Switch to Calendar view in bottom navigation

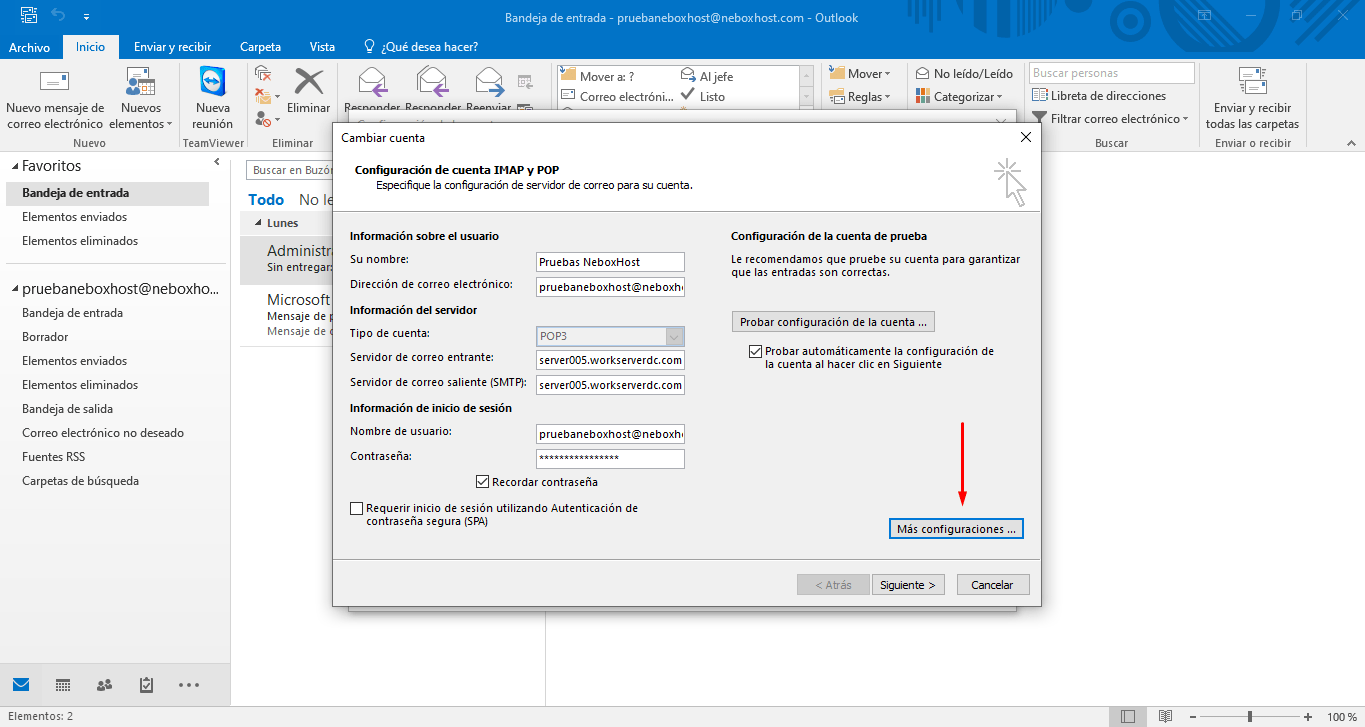(62, 685)
